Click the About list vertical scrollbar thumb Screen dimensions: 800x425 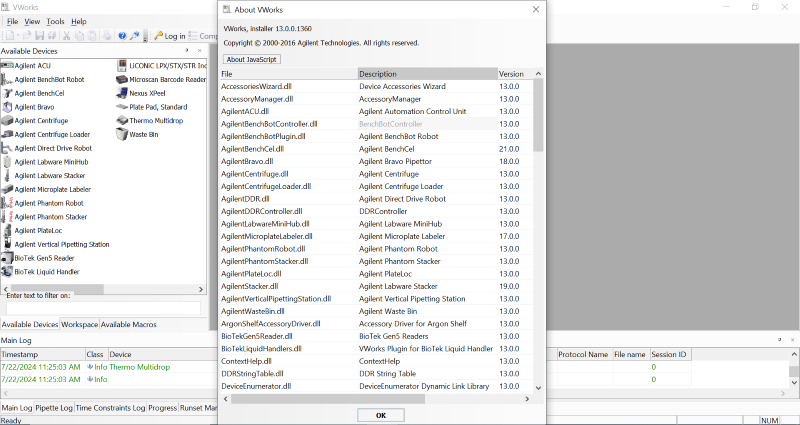click(538, 115)
